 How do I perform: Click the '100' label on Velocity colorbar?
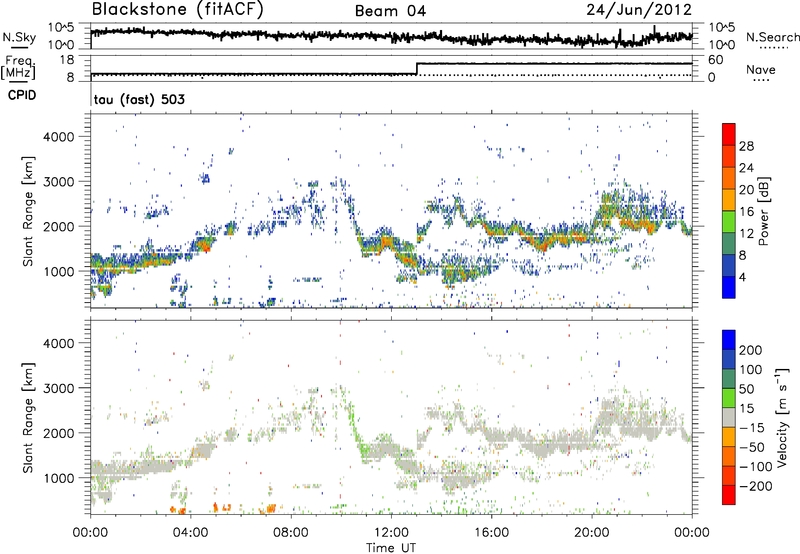coord(751,370)
